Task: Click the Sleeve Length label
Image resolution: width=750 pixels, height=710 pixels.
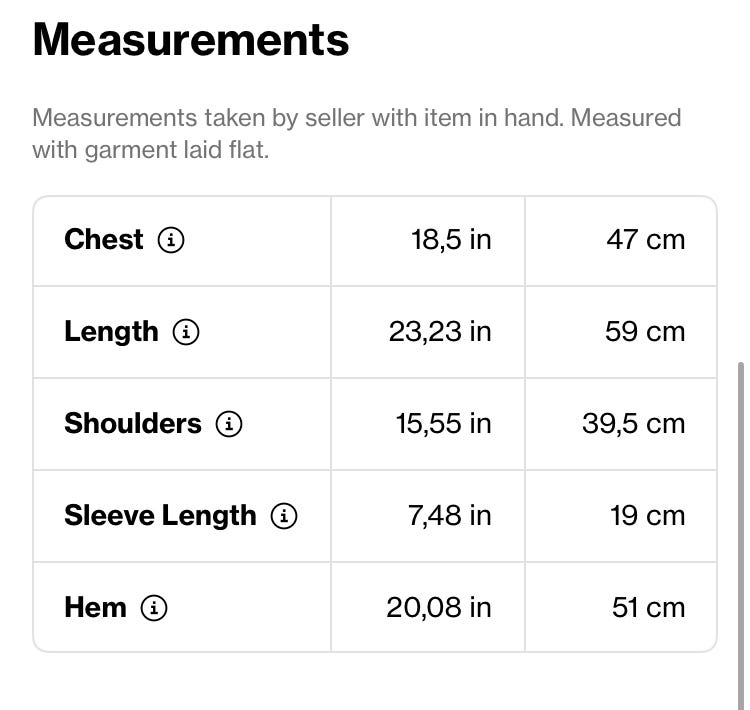Action: pyautogui.click(x=160, y=516)
